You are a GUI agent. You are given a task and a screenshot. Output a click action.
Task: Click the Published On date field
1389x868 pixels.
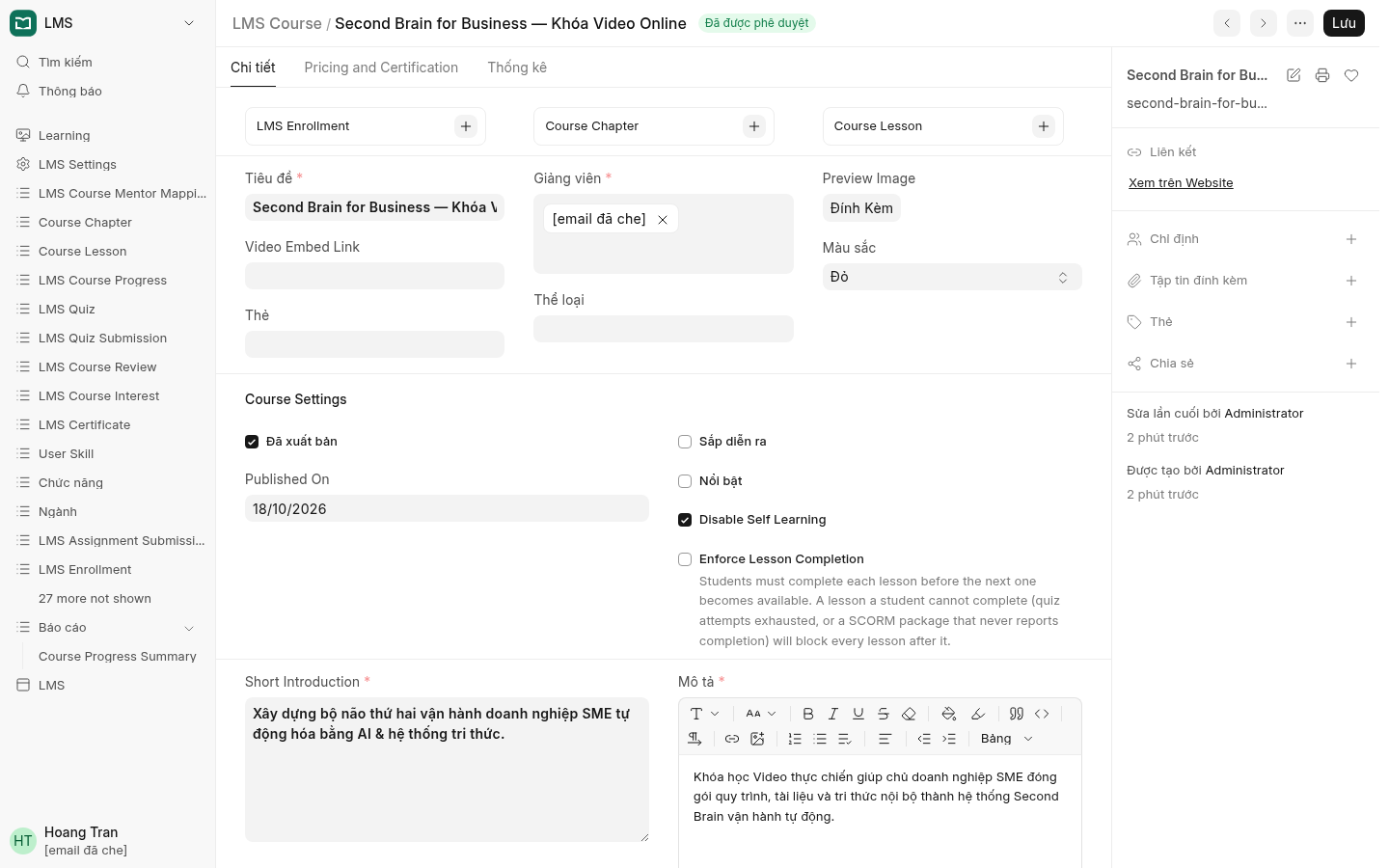[x=447, y=509]
